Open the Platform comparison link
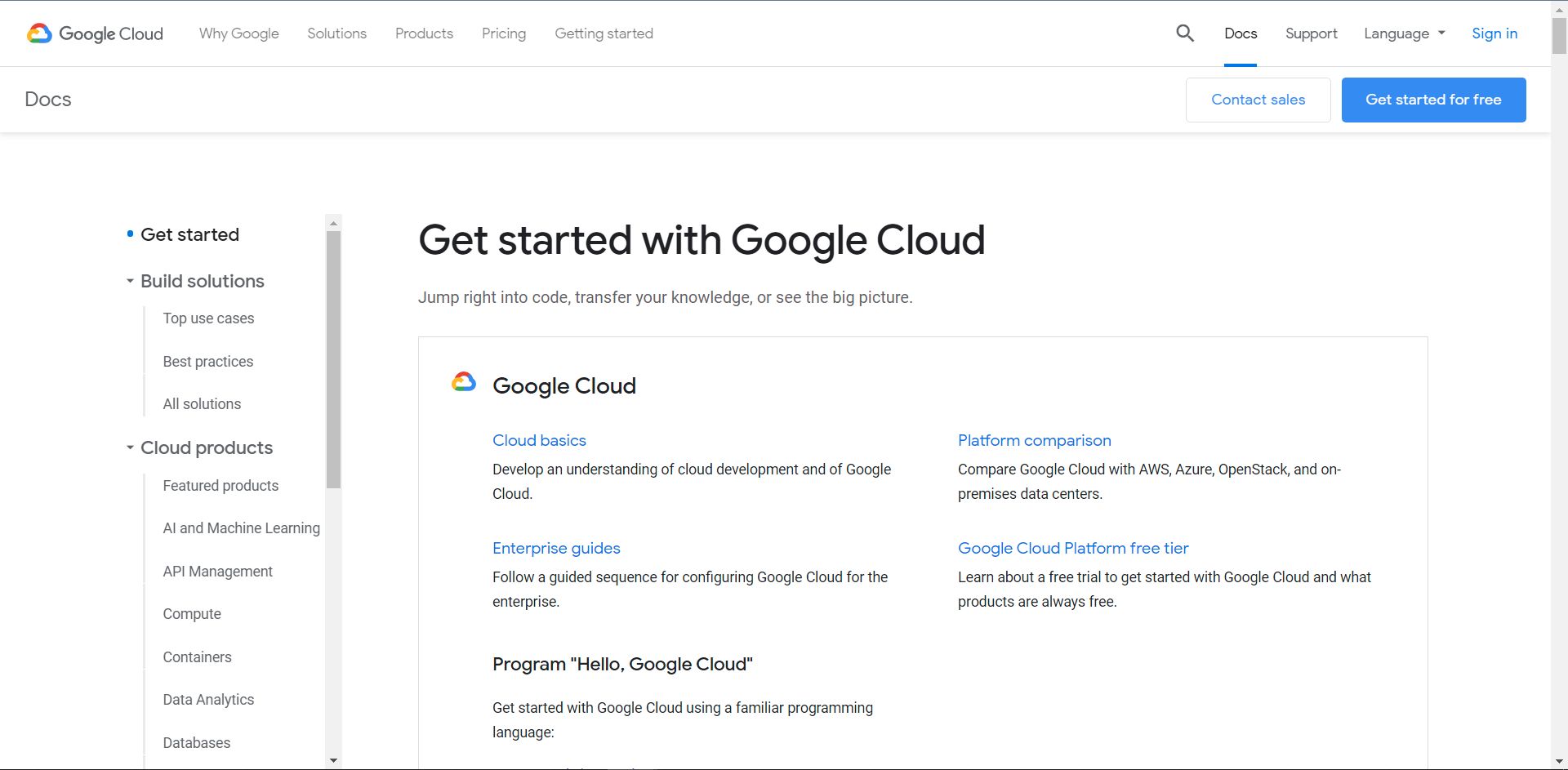The image size is (1568, 770). click(1035, 440)
